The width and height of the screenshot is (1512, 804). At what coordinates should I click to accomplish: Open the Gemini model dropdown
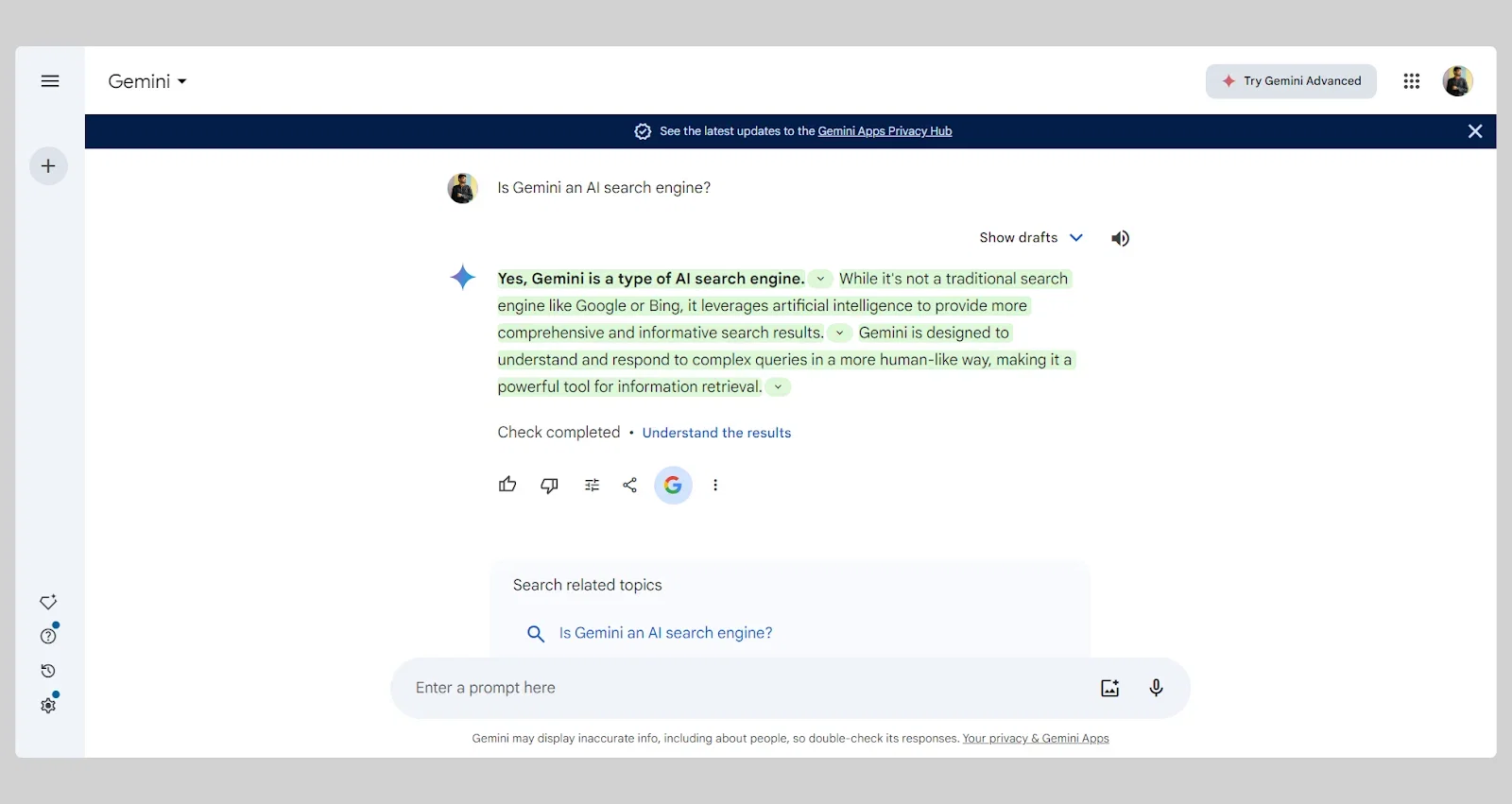(x=147, y=81)
